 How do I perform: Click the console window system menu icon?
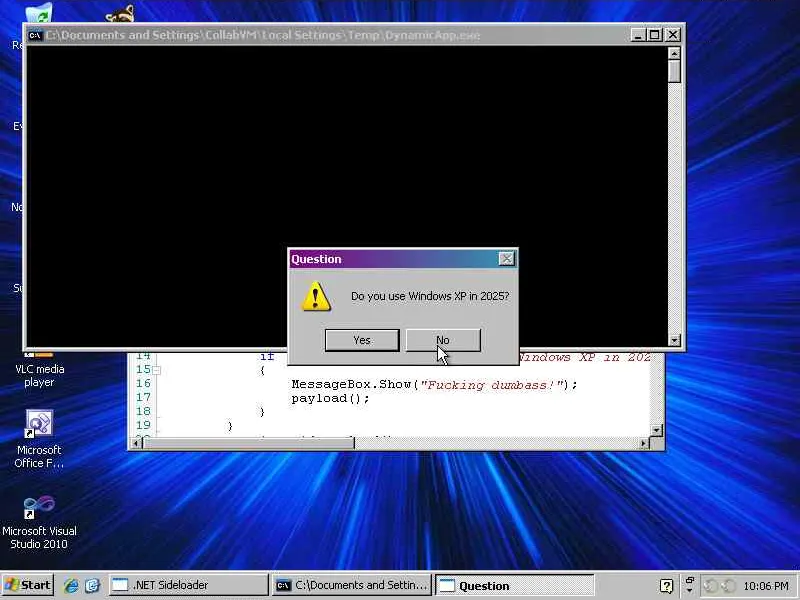tap(35, 35)
